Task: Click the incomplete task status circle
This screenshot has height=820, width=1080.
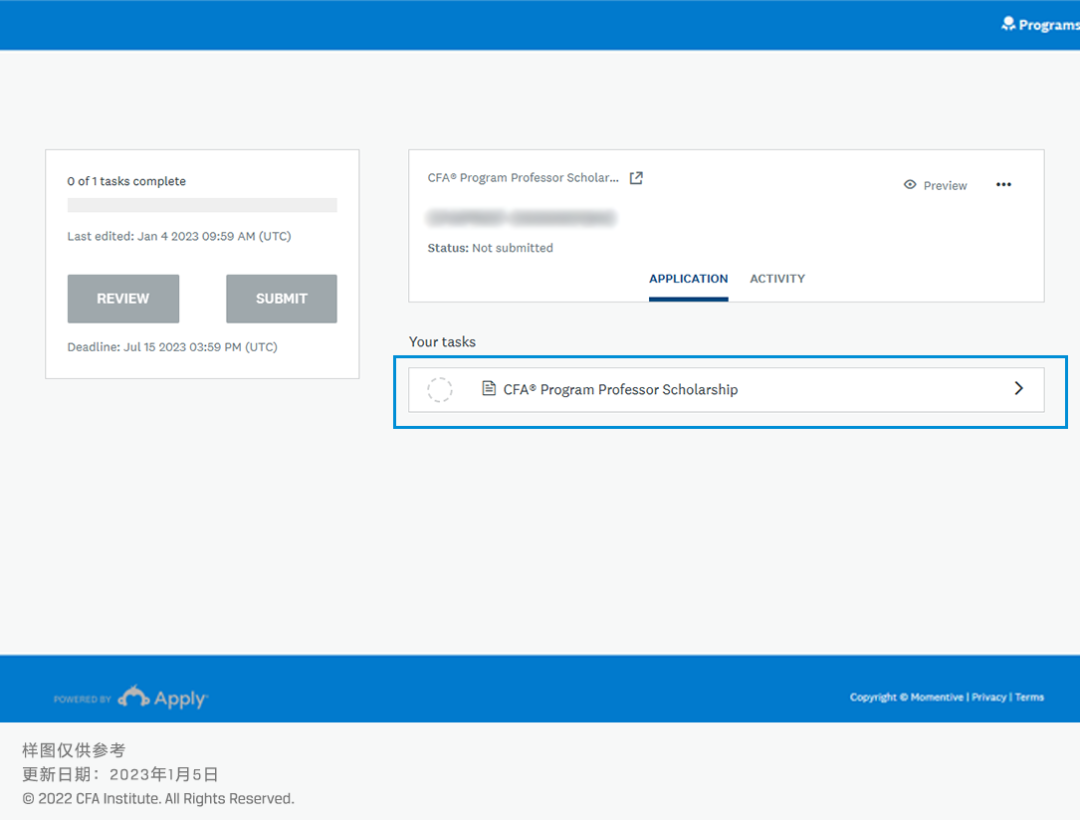Action: coord(439,390)
